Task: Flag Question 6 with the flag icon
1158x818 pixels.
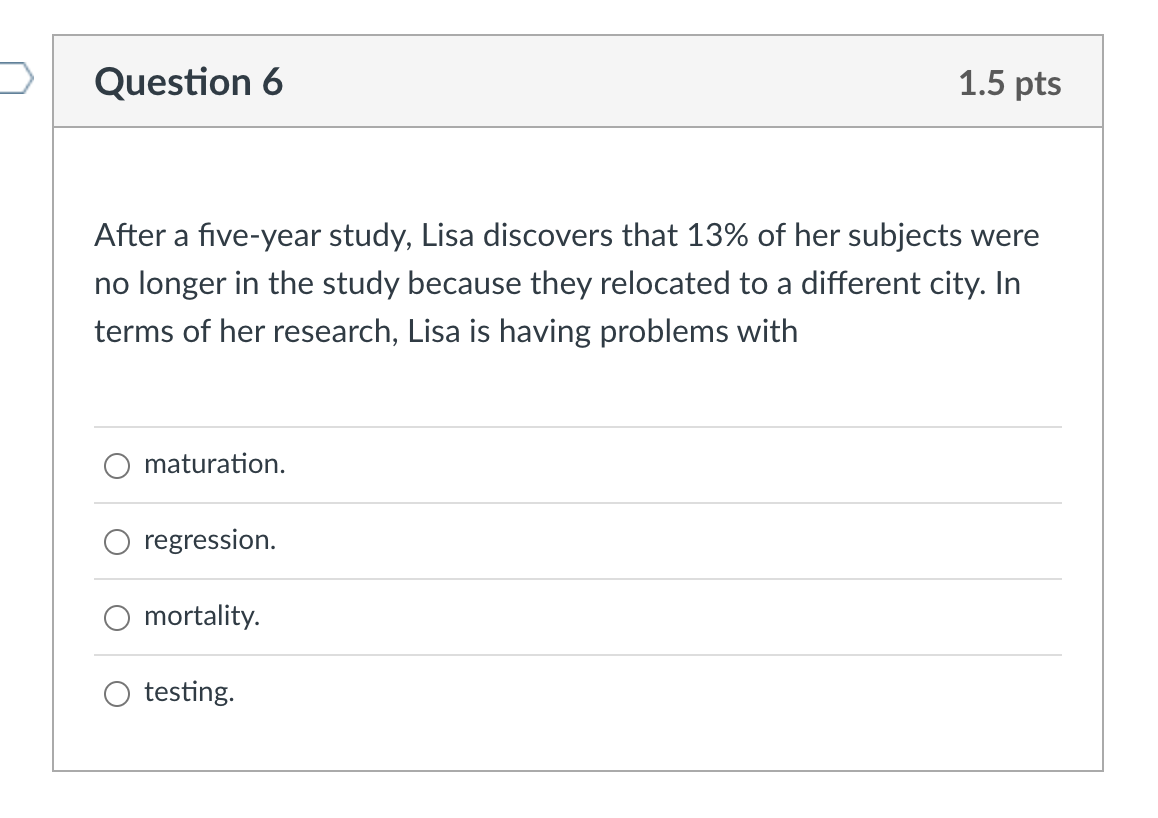Action: click(x=15, y=79)
